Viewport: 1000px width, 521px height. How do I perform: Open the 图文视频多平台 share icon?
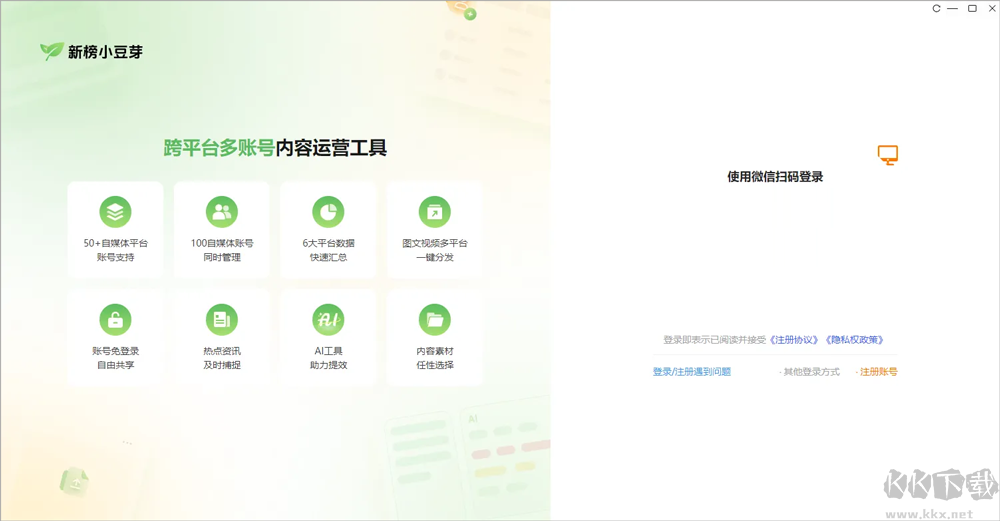pyautogui.click(x=435, y=212)
